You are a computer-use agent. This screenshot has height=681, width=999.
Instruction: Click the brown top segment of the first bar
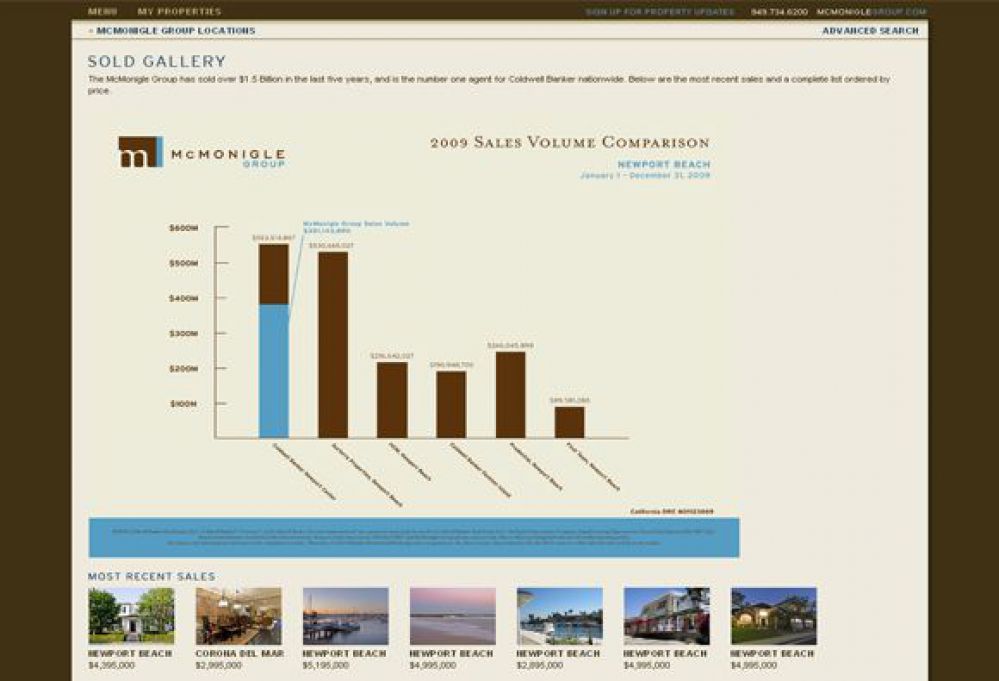coord(274,274)
